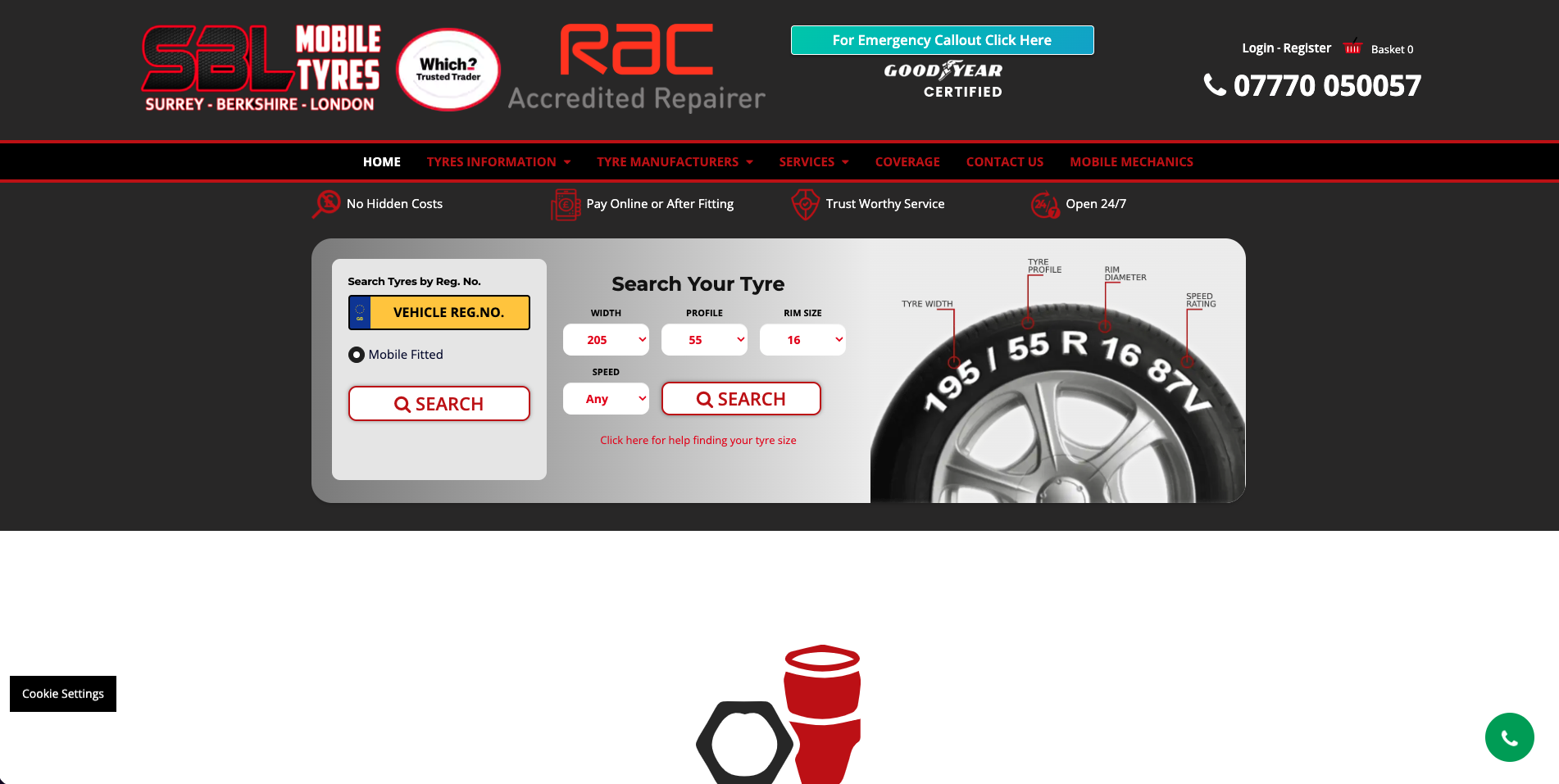Click Search under vehicle reg number
The width and height of the screenshot is (1559, 784).
pyautogui.click(x=439, y=404)
